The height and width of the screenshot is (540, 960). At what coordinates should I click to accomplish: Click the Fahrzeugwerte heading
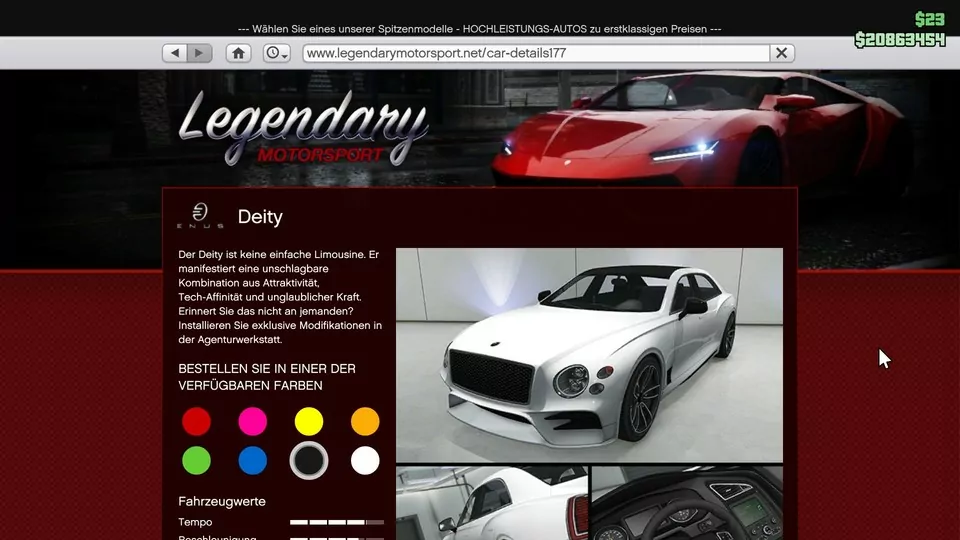[222, 501]
